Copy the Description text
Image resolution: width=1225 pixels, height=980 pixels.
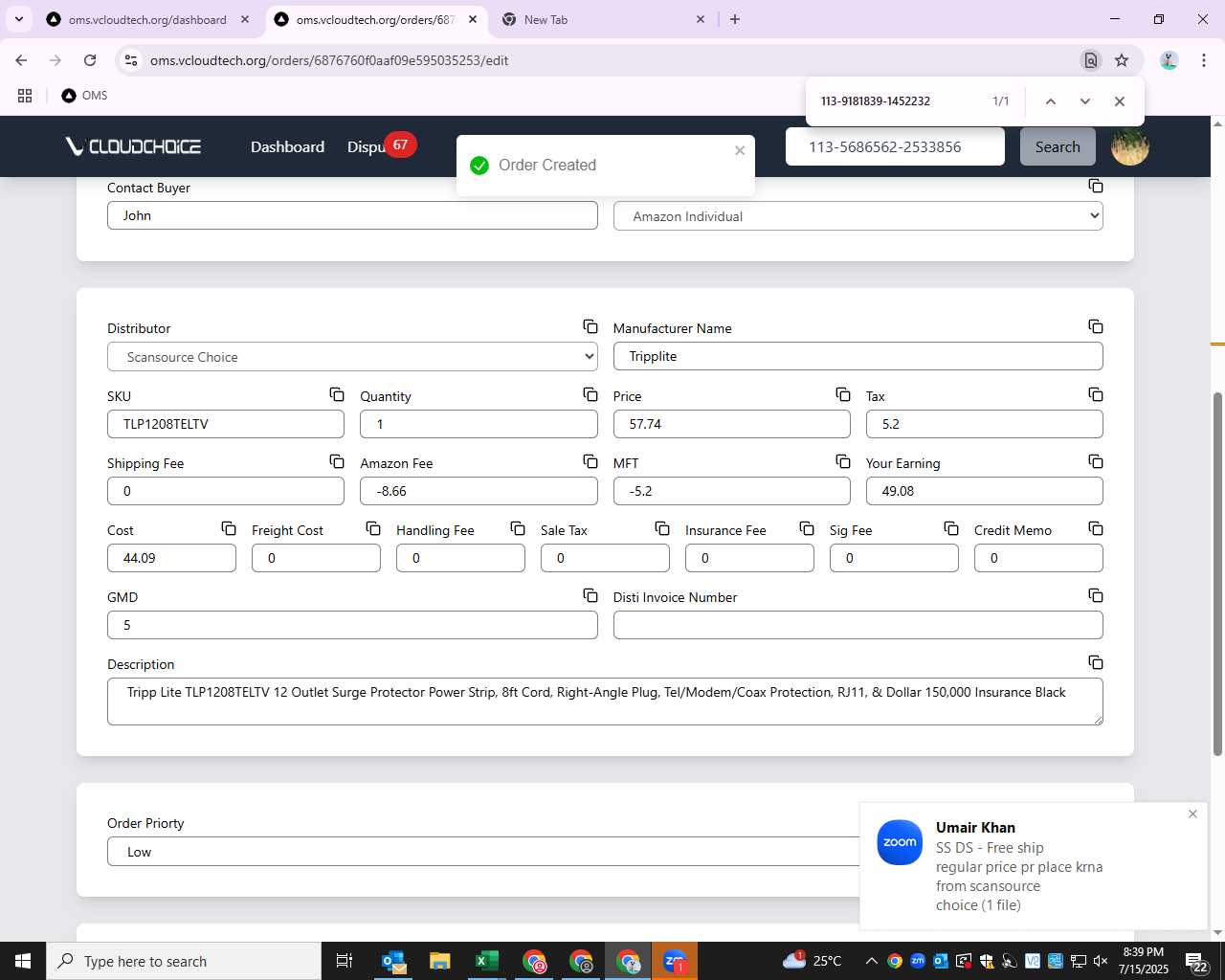tap(1096, 662)
